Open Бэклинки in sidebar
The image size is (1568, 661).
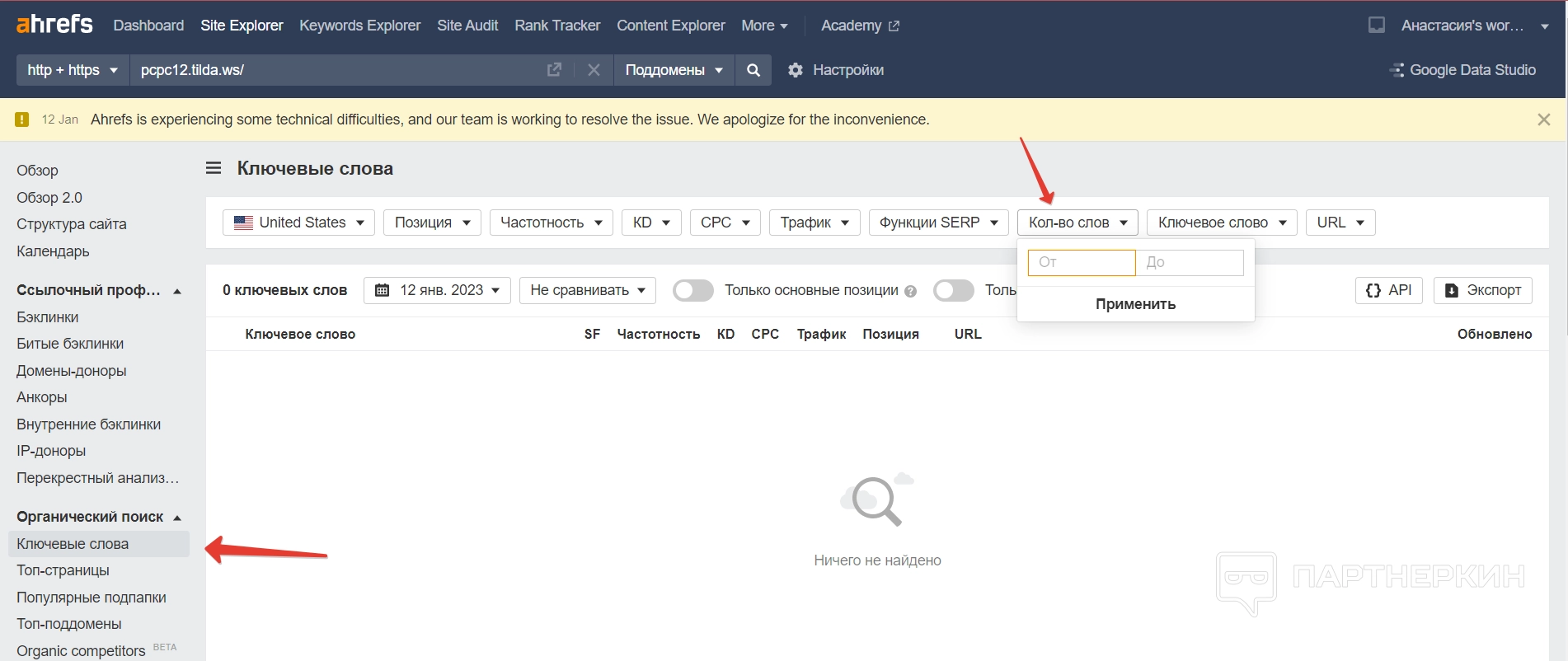click(x=48, y=317)
